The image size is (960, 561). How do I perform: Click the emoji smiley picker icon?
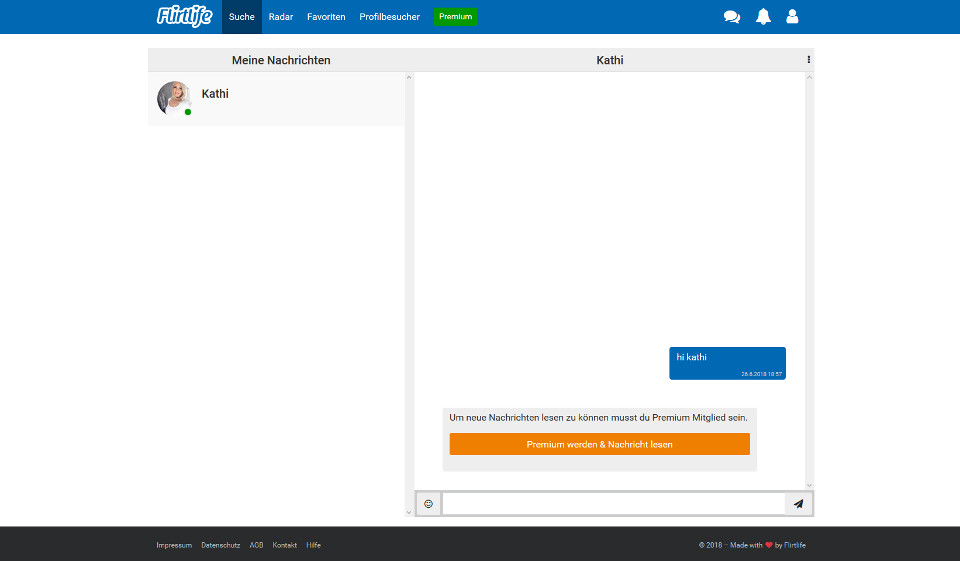[429, 504]
